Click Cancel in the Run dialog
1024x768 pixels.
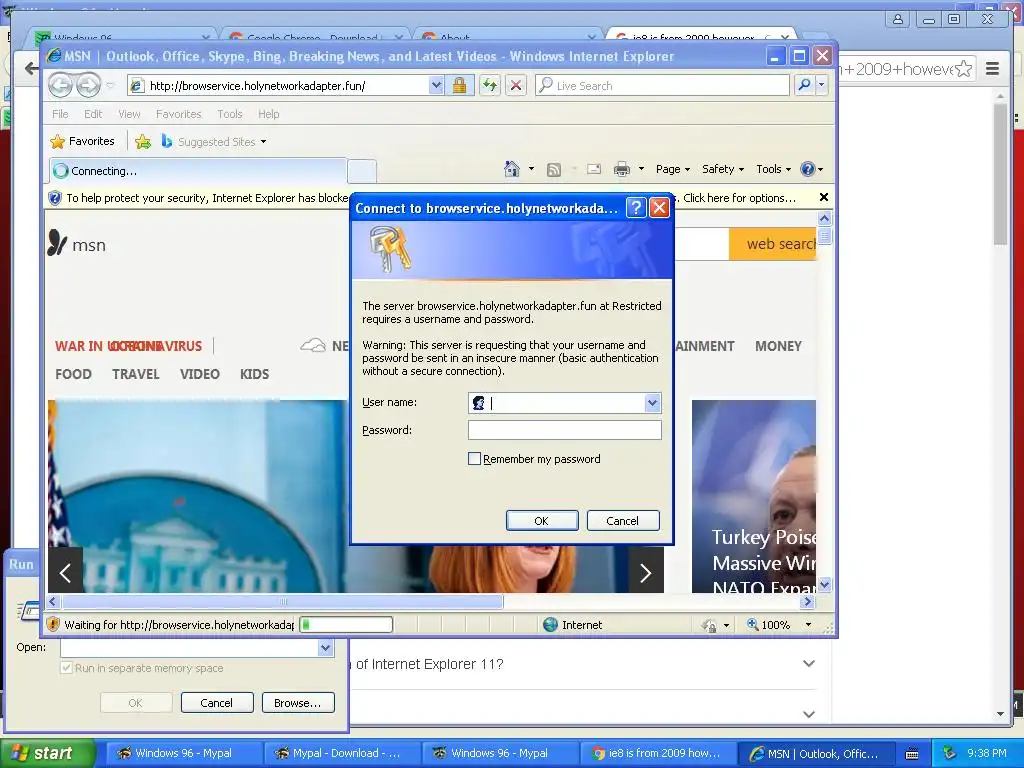click(x=217, y=703)
